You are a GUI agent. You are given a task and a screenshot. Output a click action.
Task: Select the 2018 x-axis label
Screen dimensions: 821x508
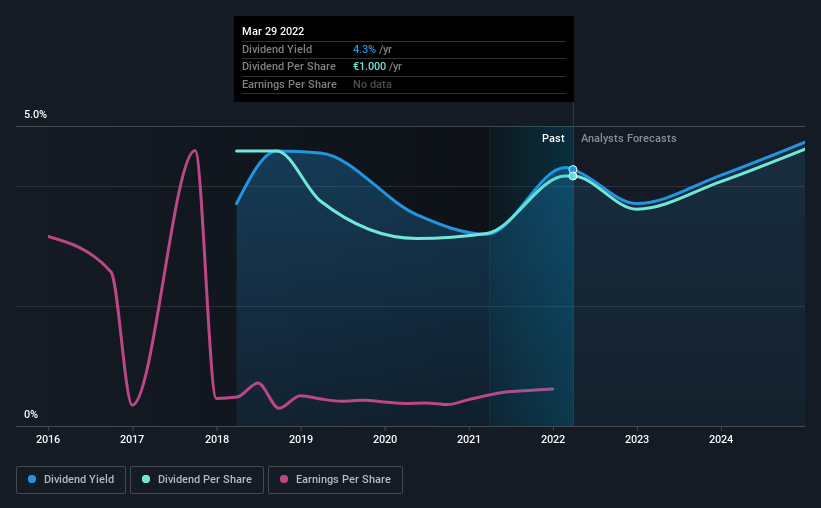(x=217, y=439)
